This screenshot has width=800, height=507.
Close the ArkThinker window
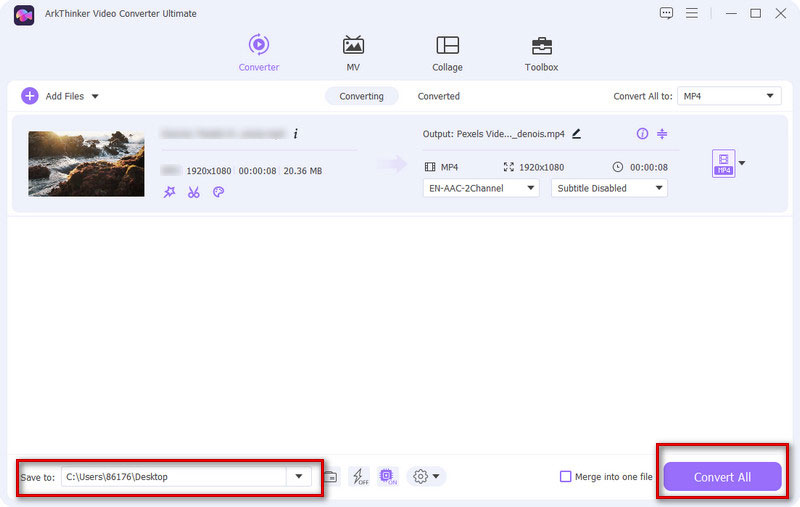click(781, 13)
